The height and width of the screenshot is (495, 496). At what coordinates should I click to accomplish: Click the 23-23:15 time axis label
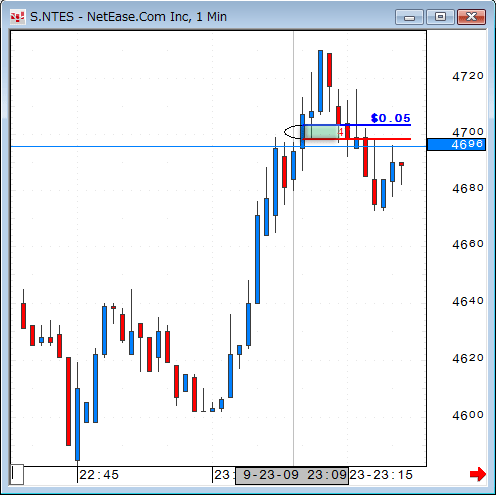381,475
